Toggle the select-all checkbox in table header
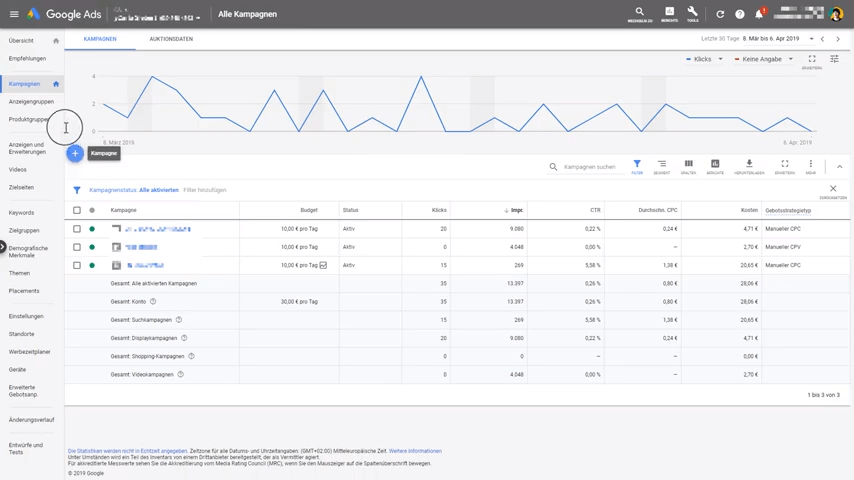854x480 pixels. pyautogui.click(x=77, y=210)
